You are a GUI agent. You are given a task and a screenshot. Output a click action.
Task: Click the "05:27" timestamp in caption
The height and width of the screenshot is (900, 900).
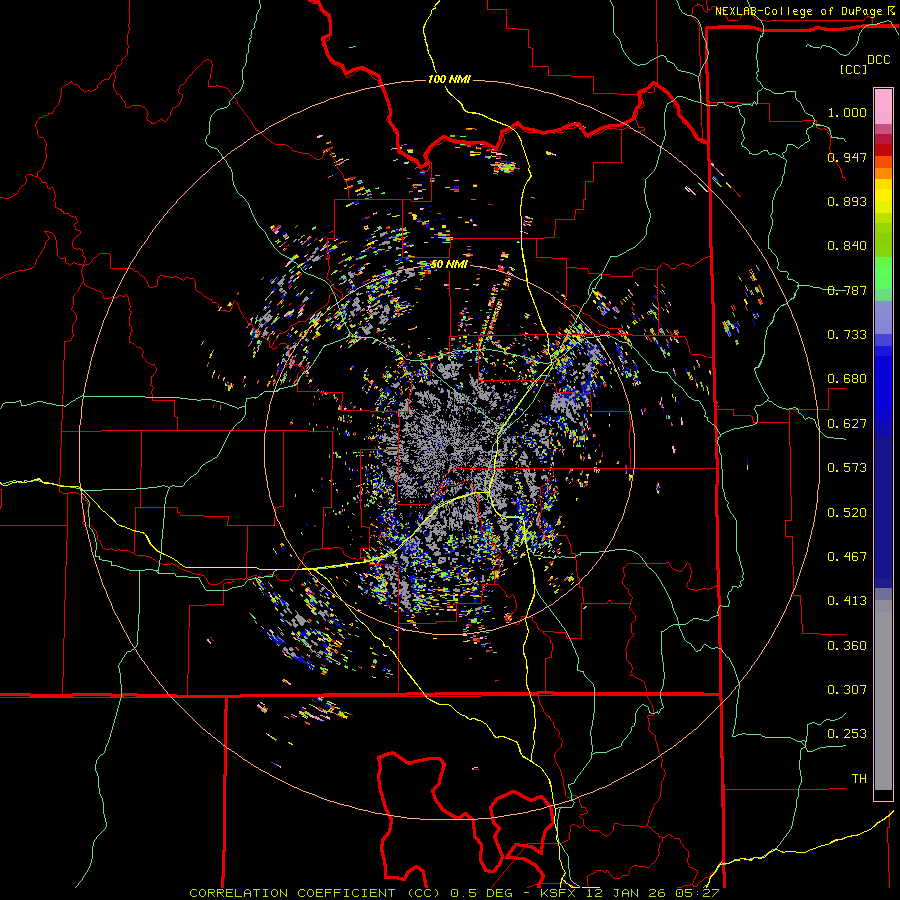(x=698, y=893)
